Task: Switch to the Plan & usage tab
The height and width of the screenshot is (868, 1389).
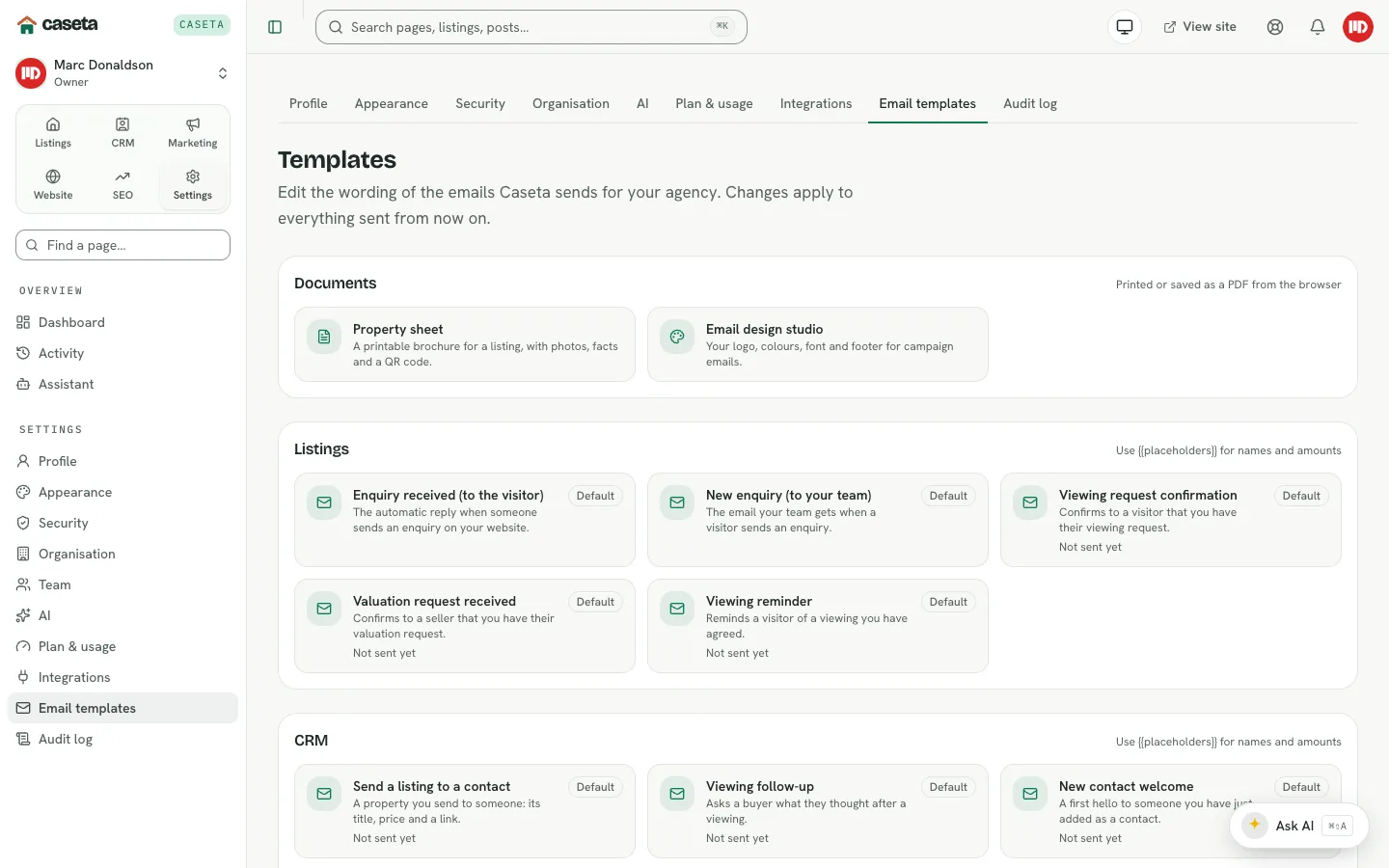Action: tap(714, 103)
